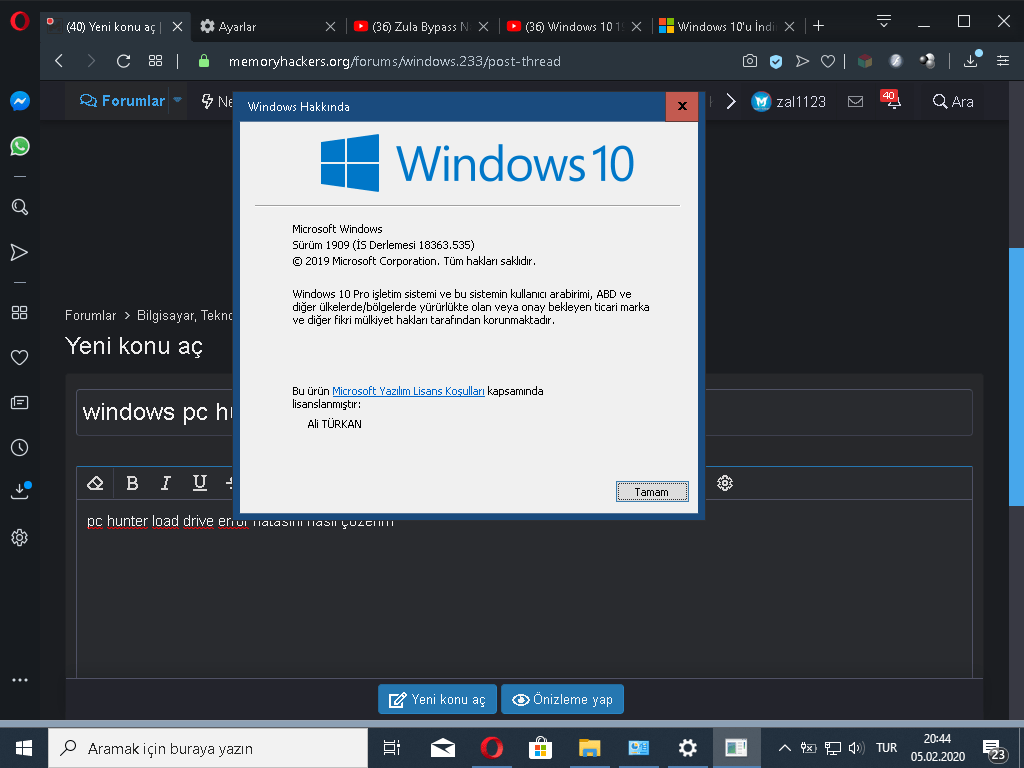The image size is (1024, 768).
Task: Open personal news in the sidebar
Action: pos(20,402)
